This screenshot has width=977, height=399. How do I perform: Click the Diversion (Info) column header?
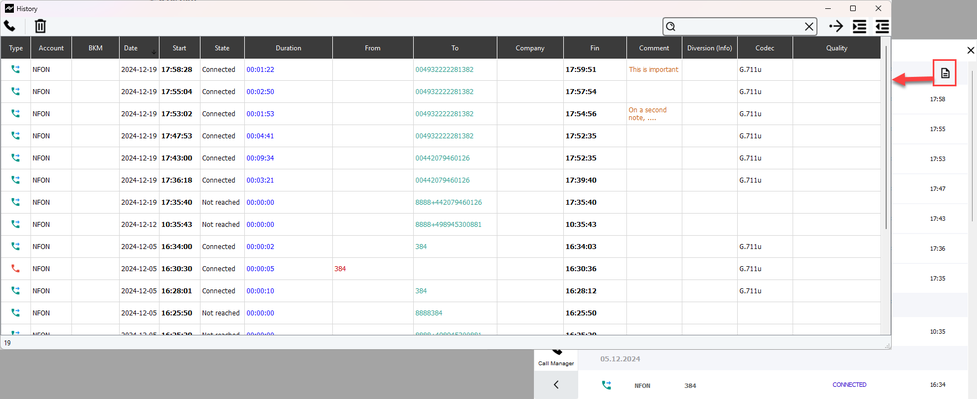[x=710, y=48]
